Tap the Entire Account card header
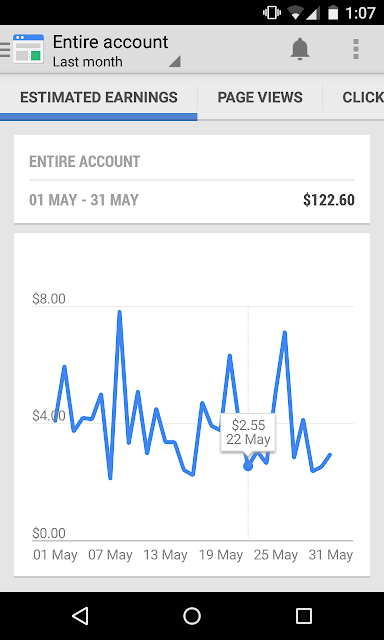This screenshot has width=384, height=640. 84,162
